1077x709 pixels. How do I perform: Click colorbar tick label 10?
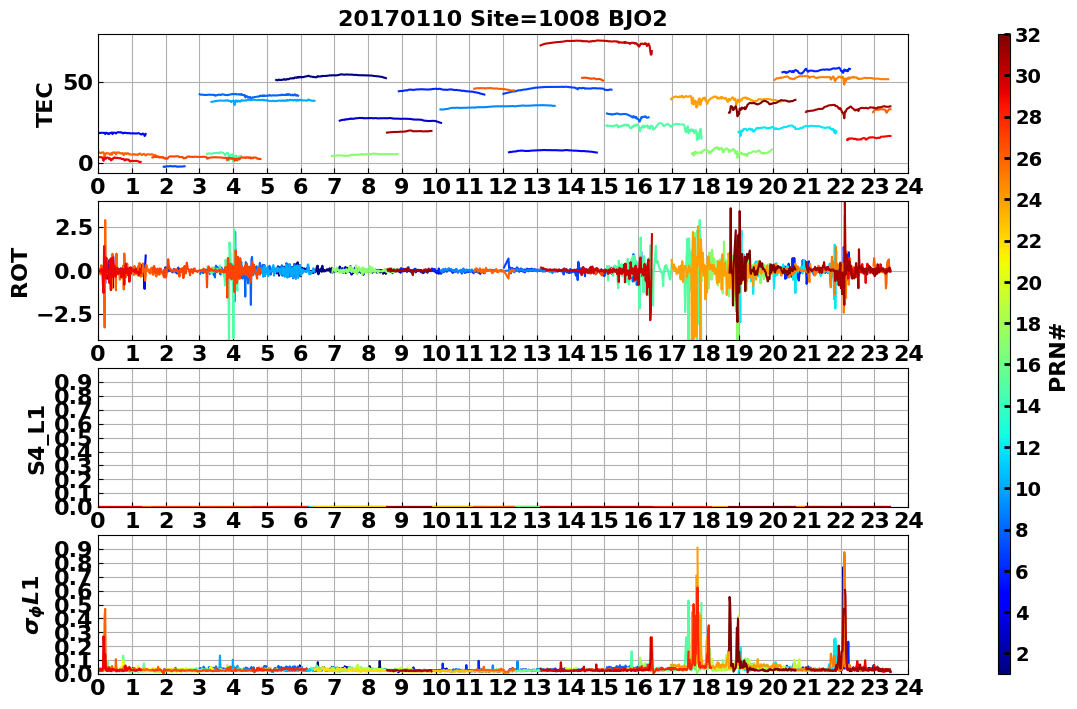[1028, 488]
